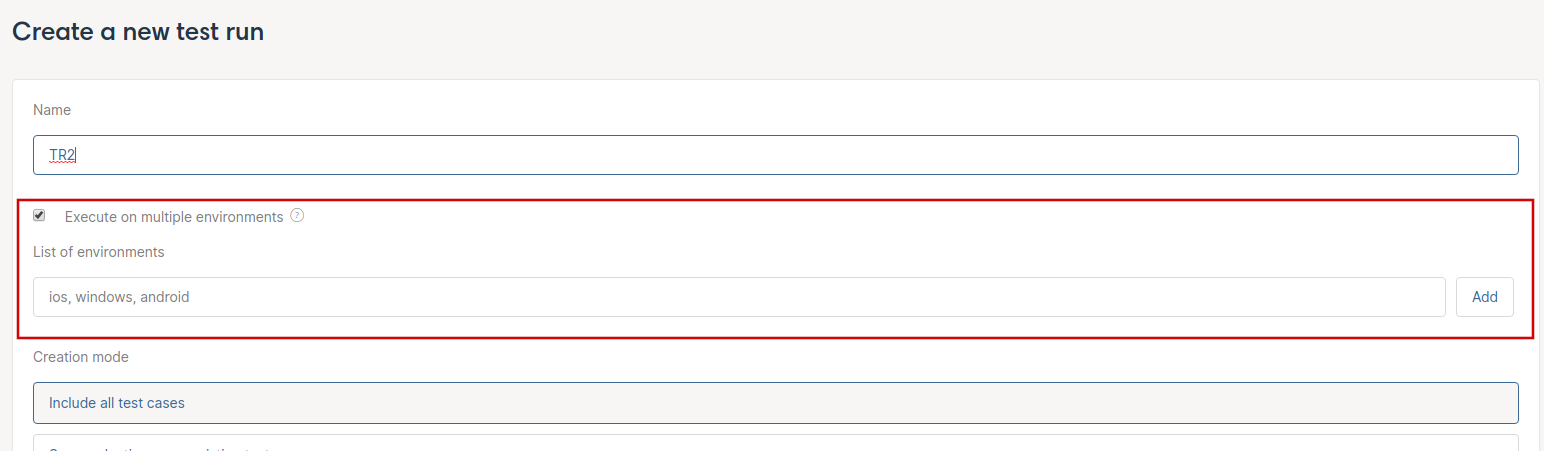The height and width of the screenshot is (451, 1544).
Task: Toggle the 'Execute on multiple environments' label
Action: tap(174, 217)
